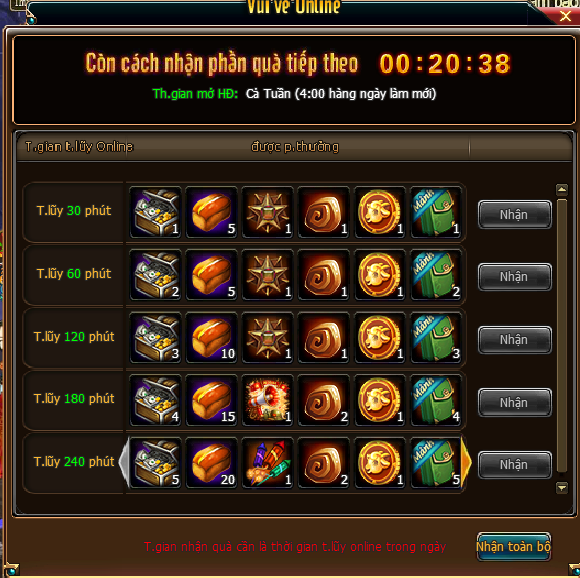Viewport: 580px width, 578px height.
Task: Click scrollbar up arrow in reward list
Action: pos(562,190)
